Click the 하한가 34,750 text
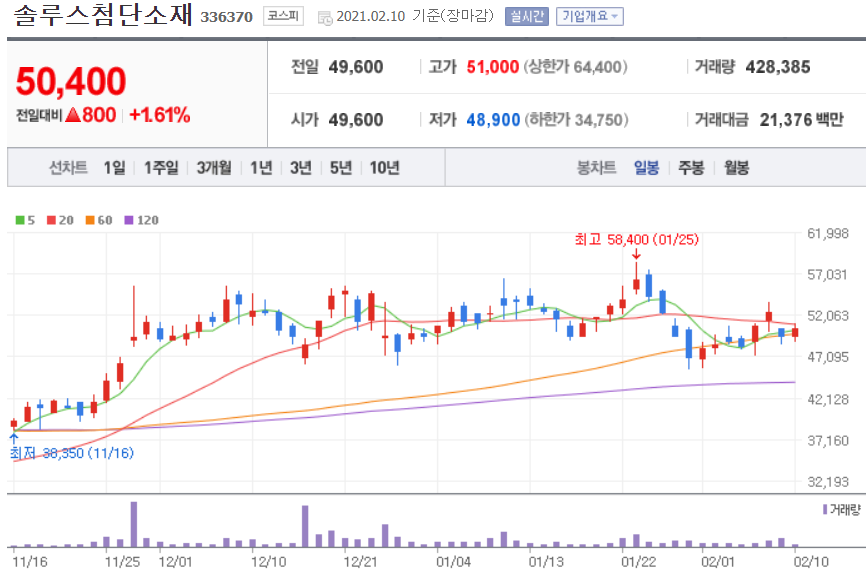866x571 pixels. click(x=577, y=120)
